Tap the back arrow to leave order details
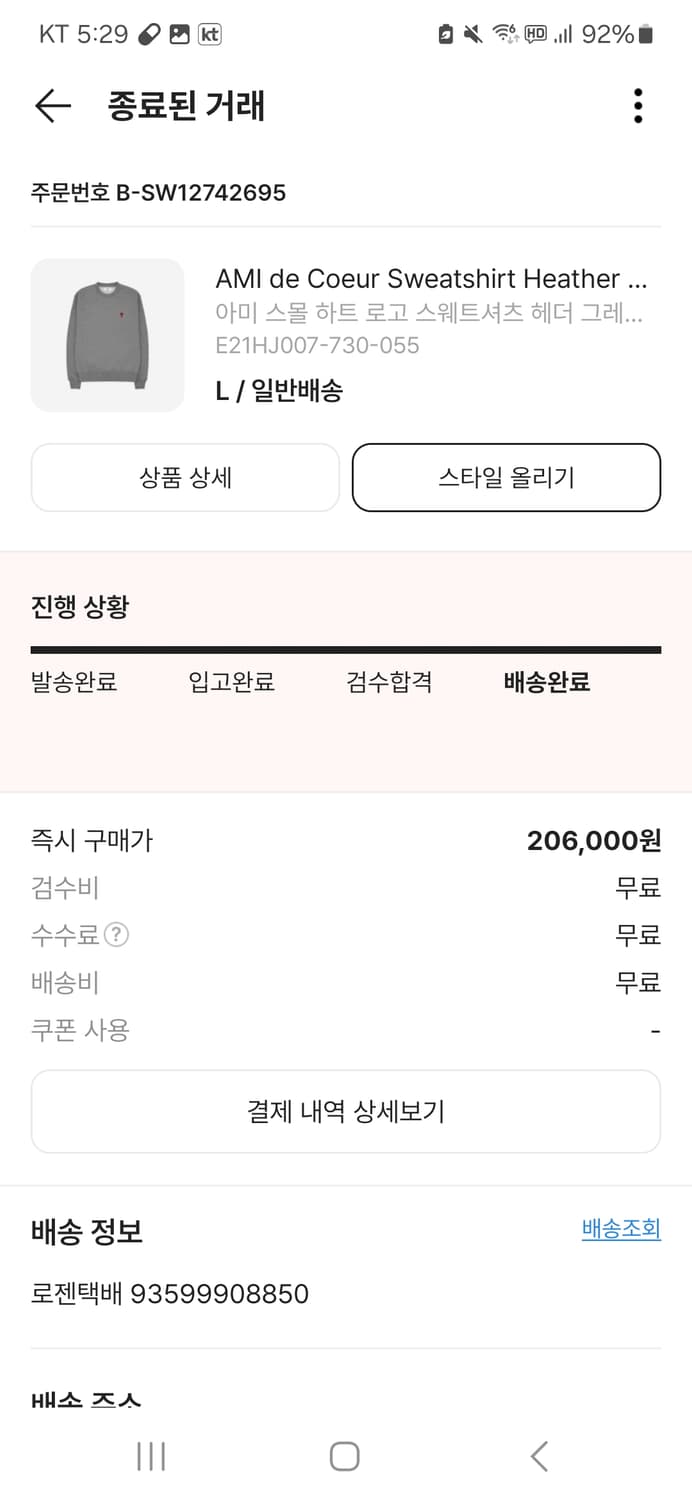 [52, 106]
